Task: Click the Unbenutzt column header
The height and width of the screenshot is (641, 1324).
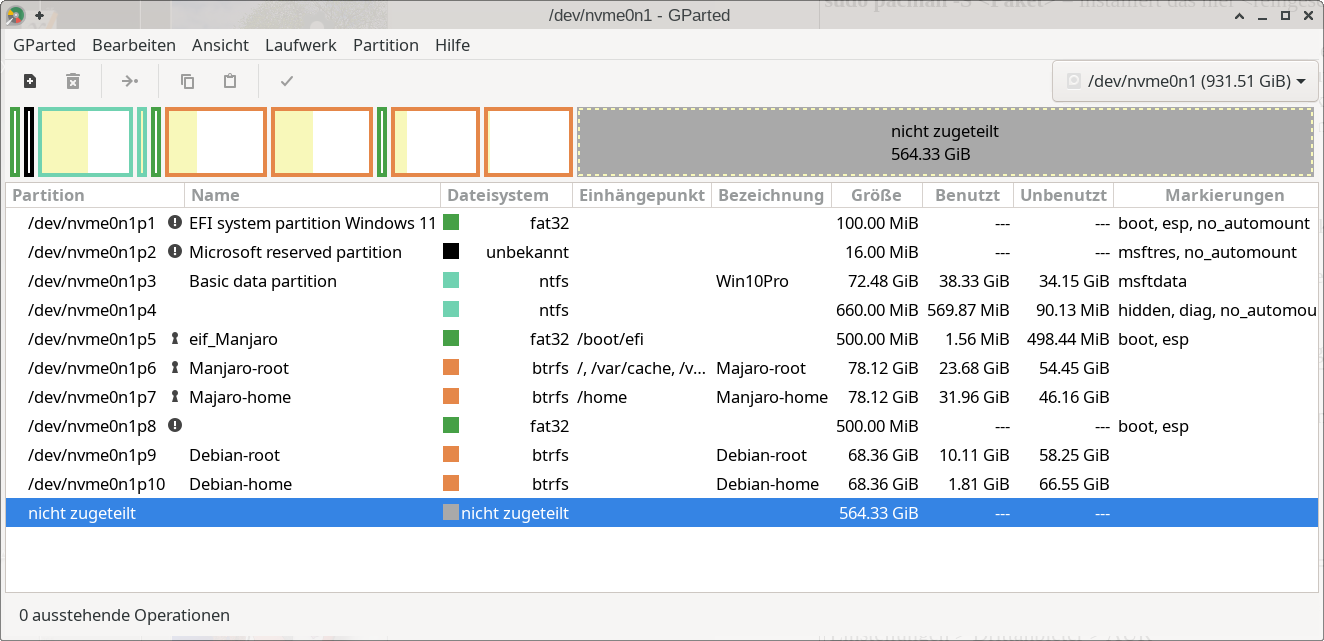Action: tap(1064, 195)
